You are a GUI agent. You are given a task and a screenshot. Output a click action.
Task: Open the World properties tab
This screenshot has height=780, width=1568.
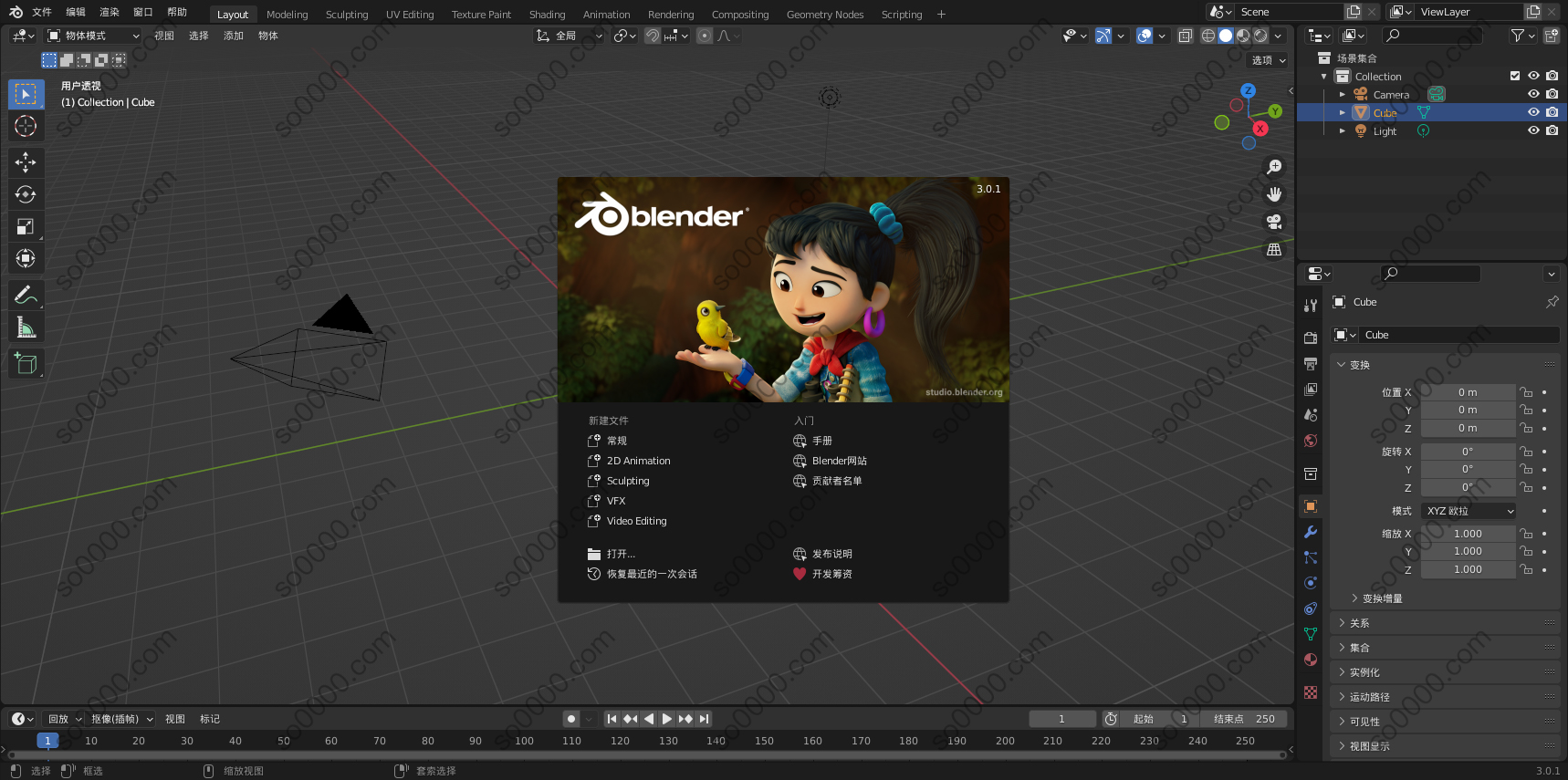tap(1311, 441)
